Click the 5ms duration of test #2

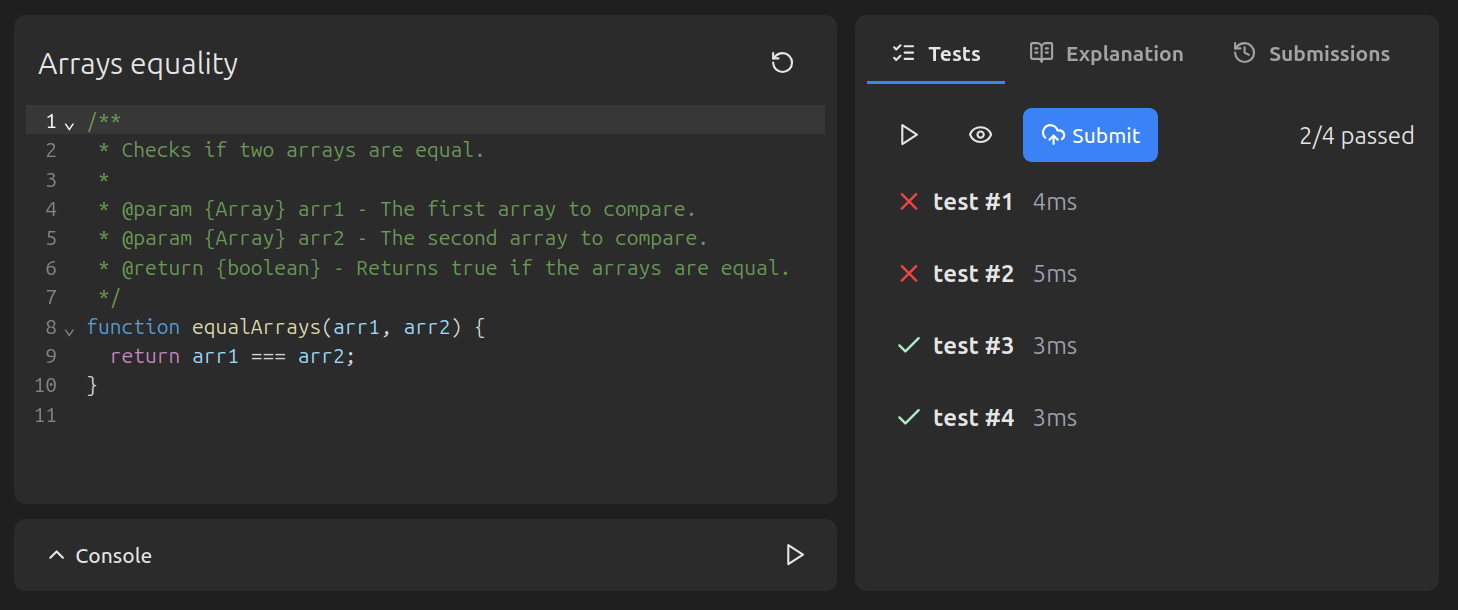tap(1055, 274)
